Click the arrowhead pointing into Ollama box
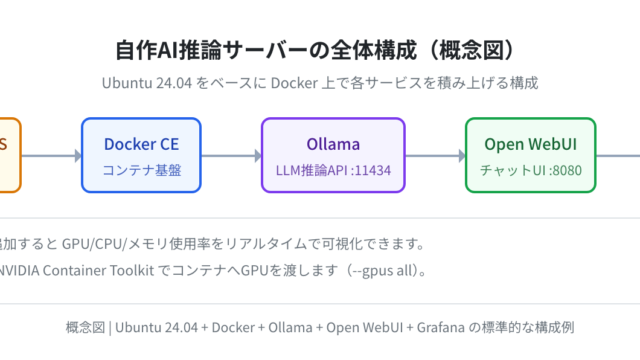This screenshot has height=360, width=640. click(258, 156)
